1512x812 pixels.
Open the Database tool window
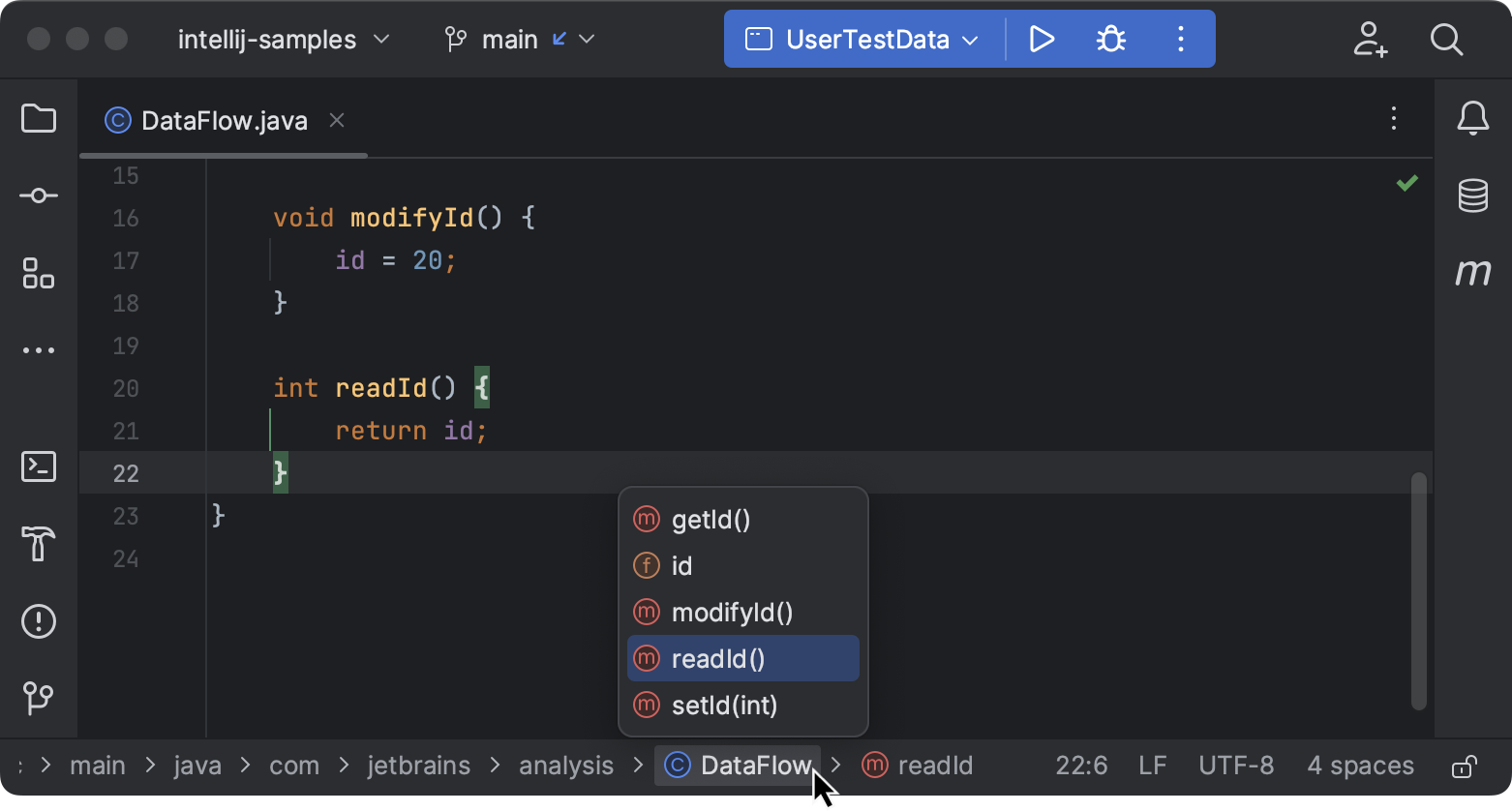1472,195
